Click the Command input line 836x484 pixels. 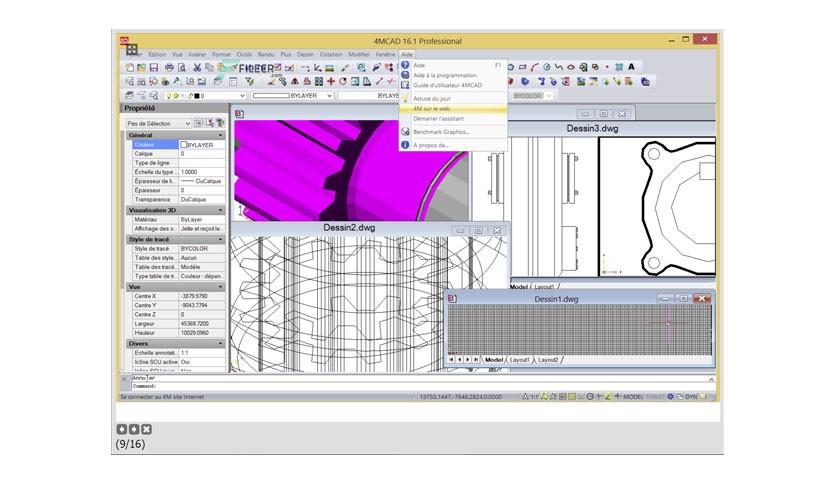(x=419, y=386)
